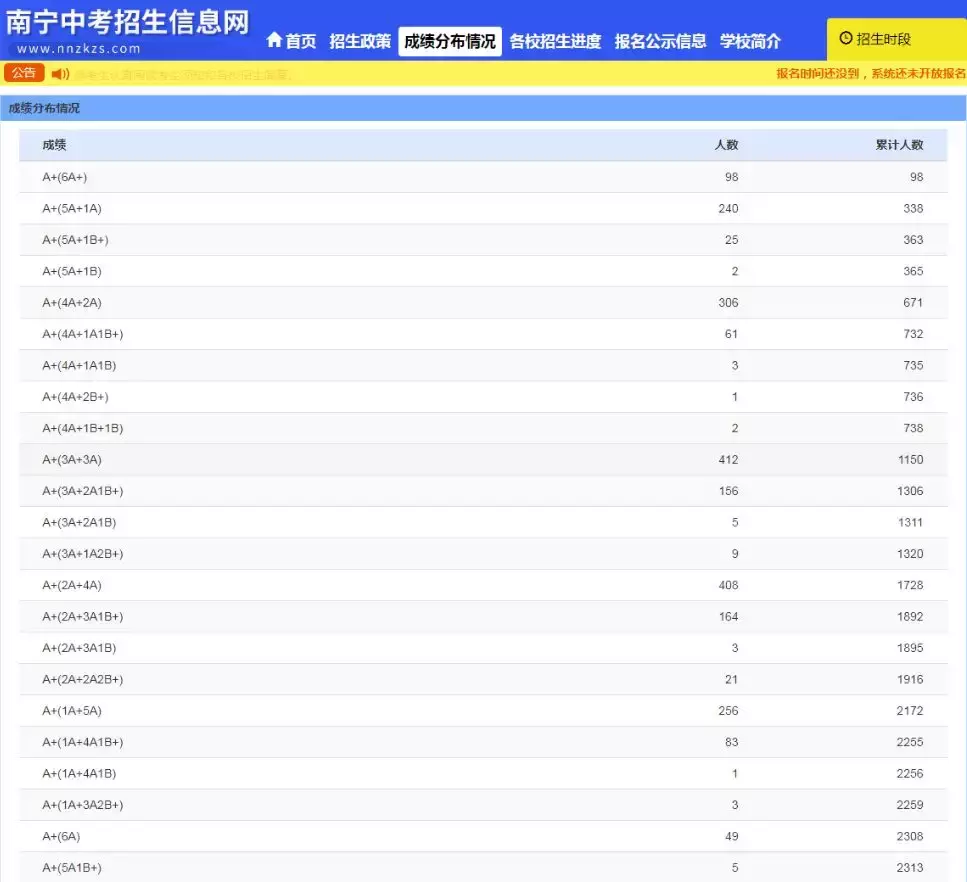Click the 成绩分布情况 blue section header
The width and height of the screenshot is (967, 882).
coord(43,108)
